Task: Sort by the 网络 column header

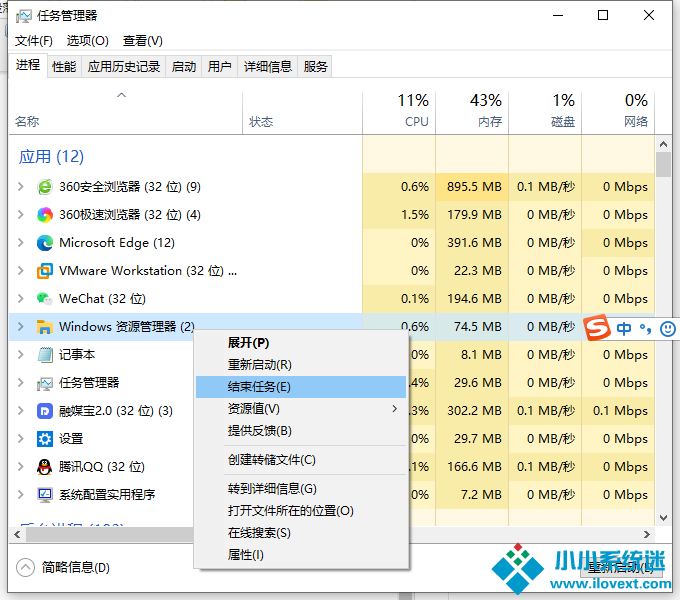Action: (618, 112)
